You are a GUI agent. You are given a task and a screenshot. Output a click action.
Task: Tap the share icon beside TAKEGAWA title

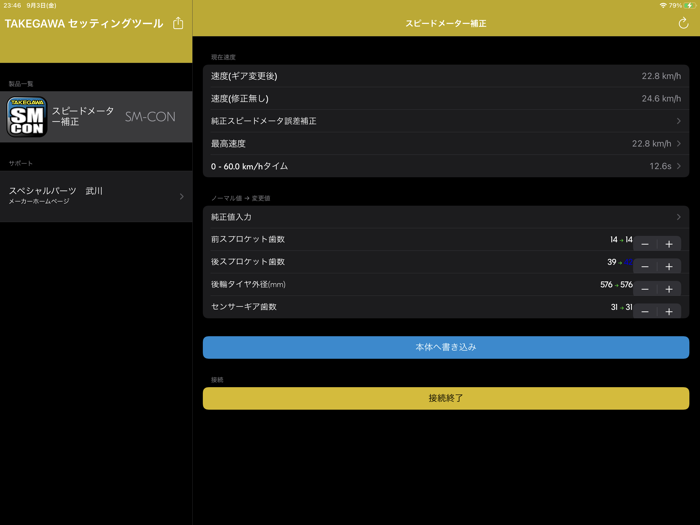(x=178, y=23)
